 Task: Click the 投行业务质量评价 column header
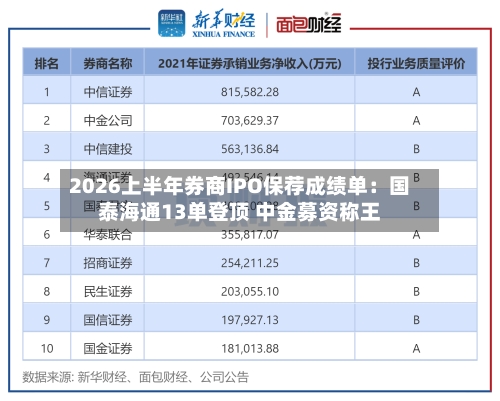click(416, 63)
